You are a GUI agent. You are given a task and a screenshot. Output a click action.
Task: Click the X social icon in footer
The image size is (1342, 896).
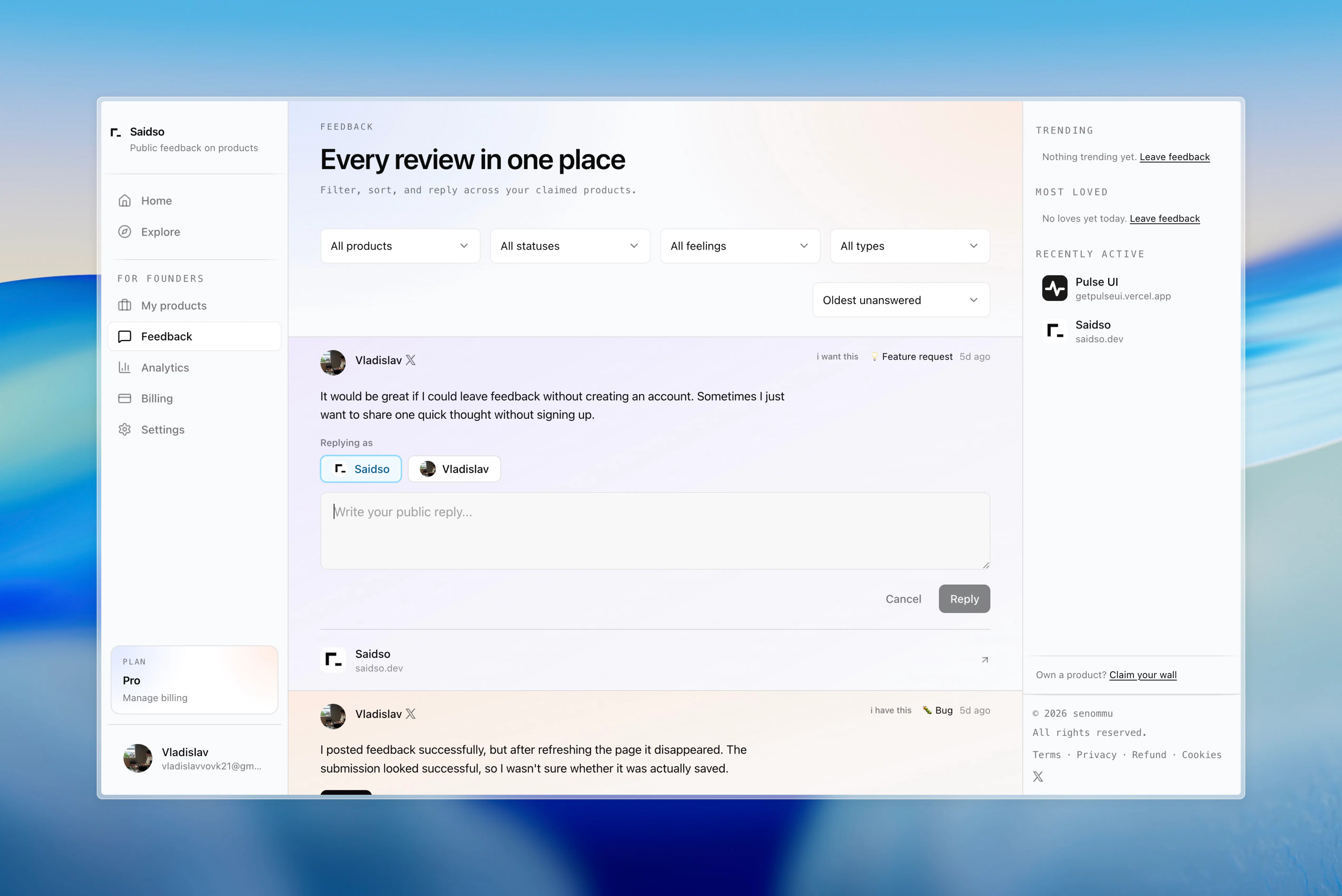(1038, 777)
